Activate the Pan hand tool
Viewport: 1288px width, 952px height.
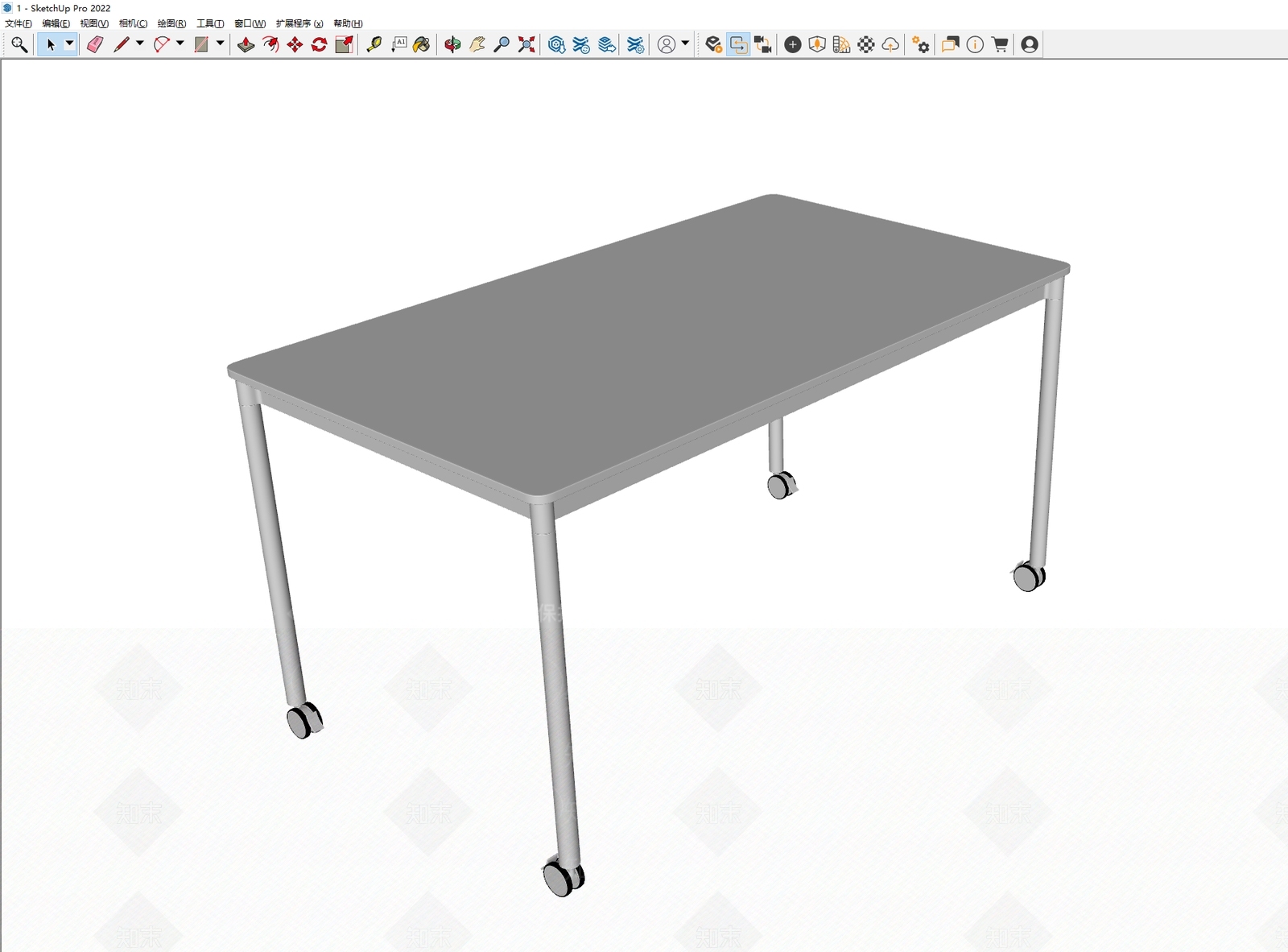click(477, 44)
